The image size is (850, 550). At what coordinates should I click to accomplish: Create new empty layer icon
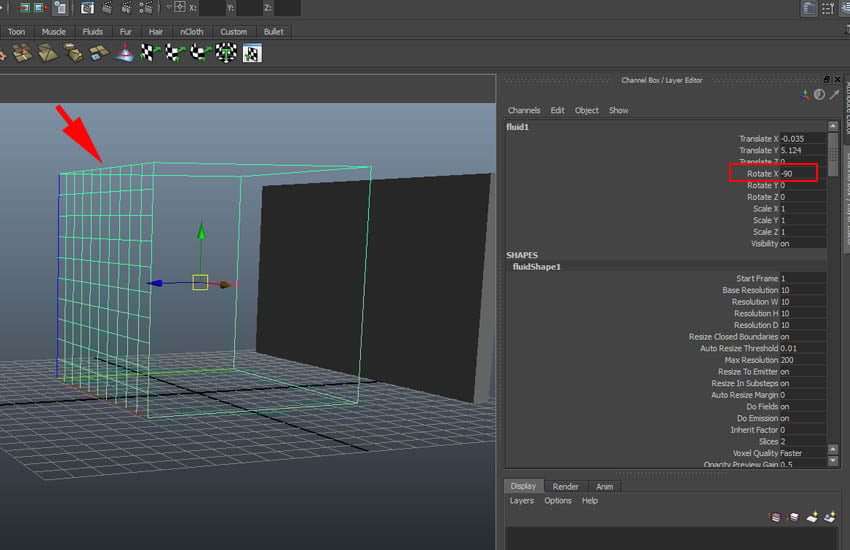(x=811, y=517)
